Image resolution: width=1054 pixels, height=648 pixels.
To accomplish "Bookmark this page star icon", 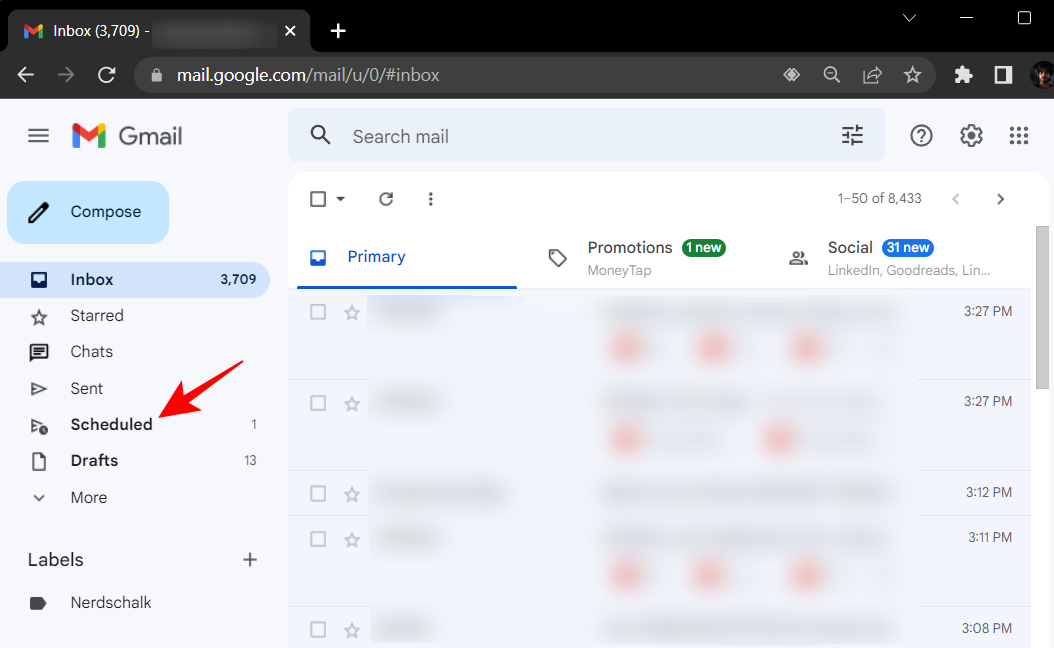I will [x=912, y=75].
